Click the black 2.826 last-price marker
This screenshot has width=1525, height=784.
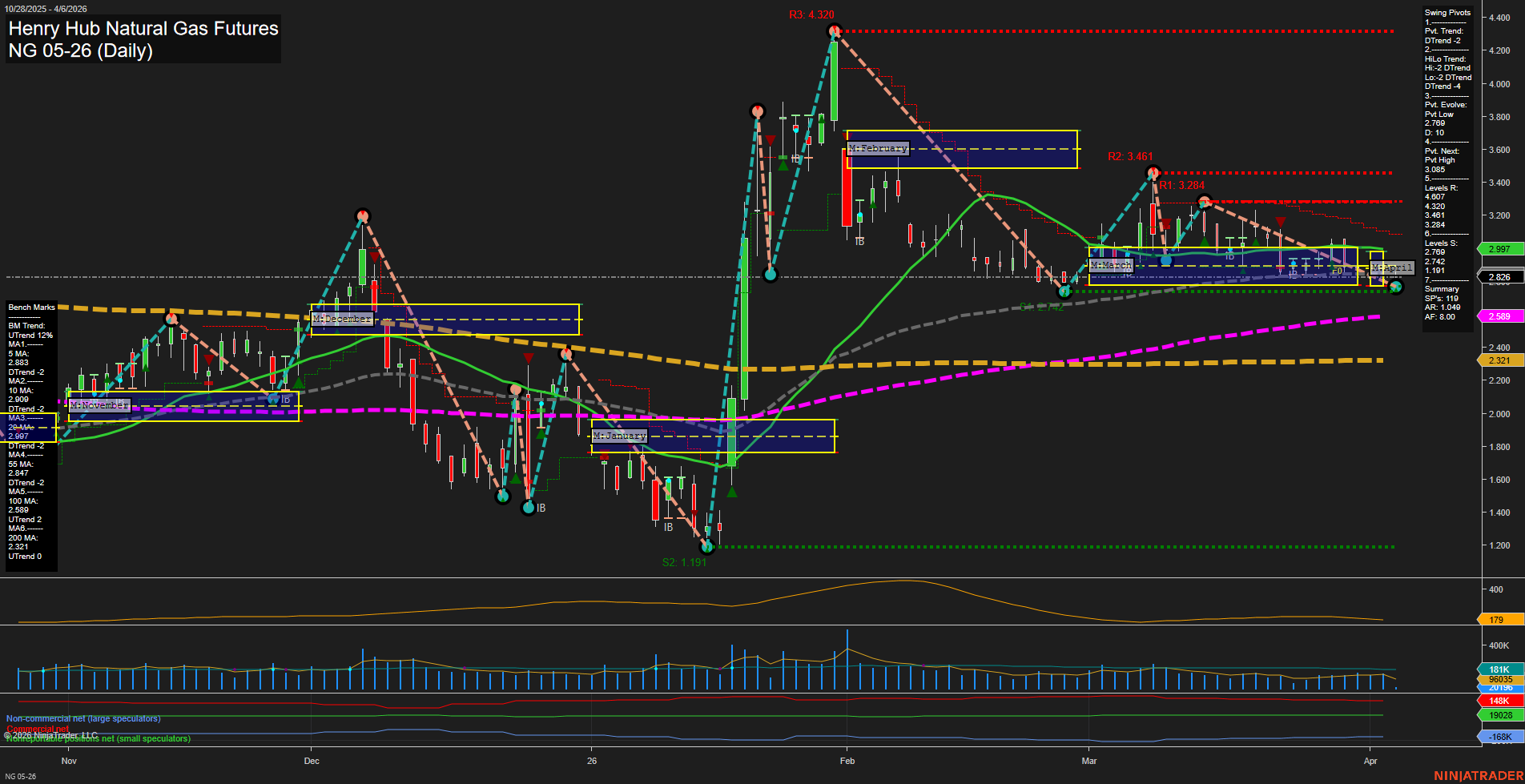pos(1499,276)
